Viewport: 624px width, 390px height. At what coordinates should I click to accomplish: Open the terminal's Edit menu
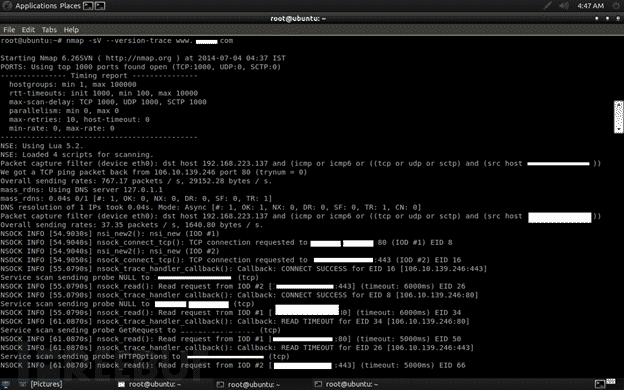(28, 30)
